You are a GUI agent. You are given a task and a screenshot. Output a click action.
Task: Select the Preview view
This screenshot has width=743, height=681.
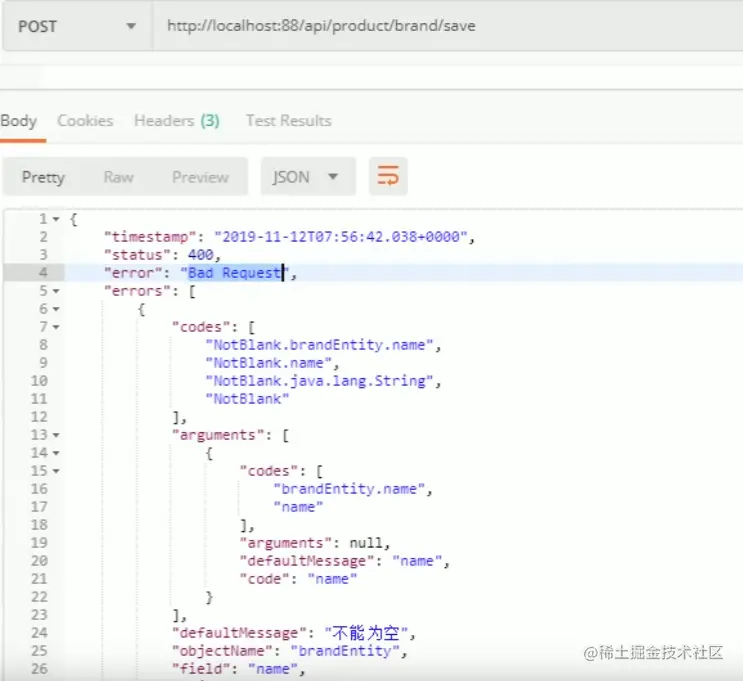click(200, 177)
